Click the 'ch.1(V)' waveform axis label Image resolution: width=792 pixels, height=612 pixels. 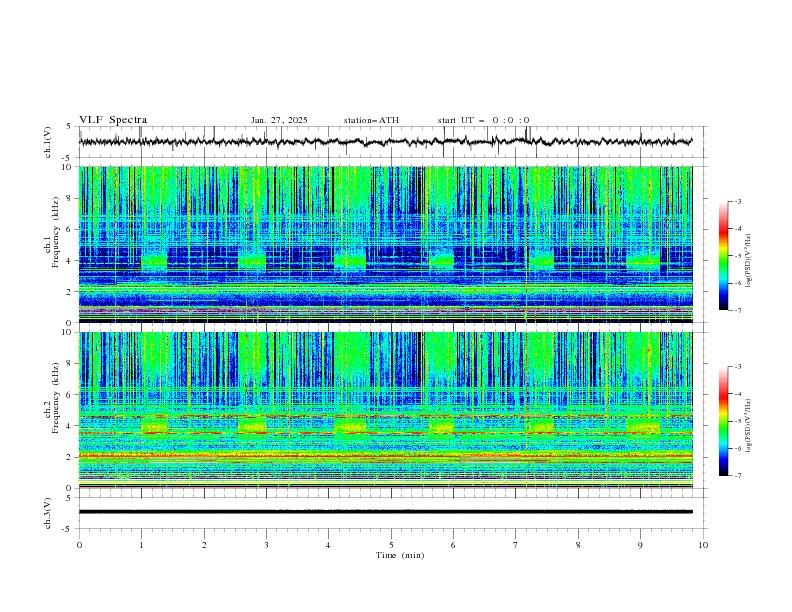48,142
